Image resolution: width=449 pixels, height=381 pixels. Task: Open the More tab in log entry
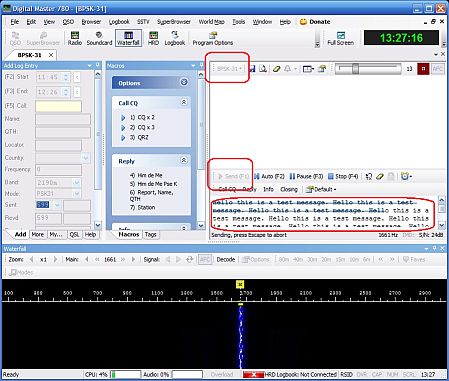(37, 235)
